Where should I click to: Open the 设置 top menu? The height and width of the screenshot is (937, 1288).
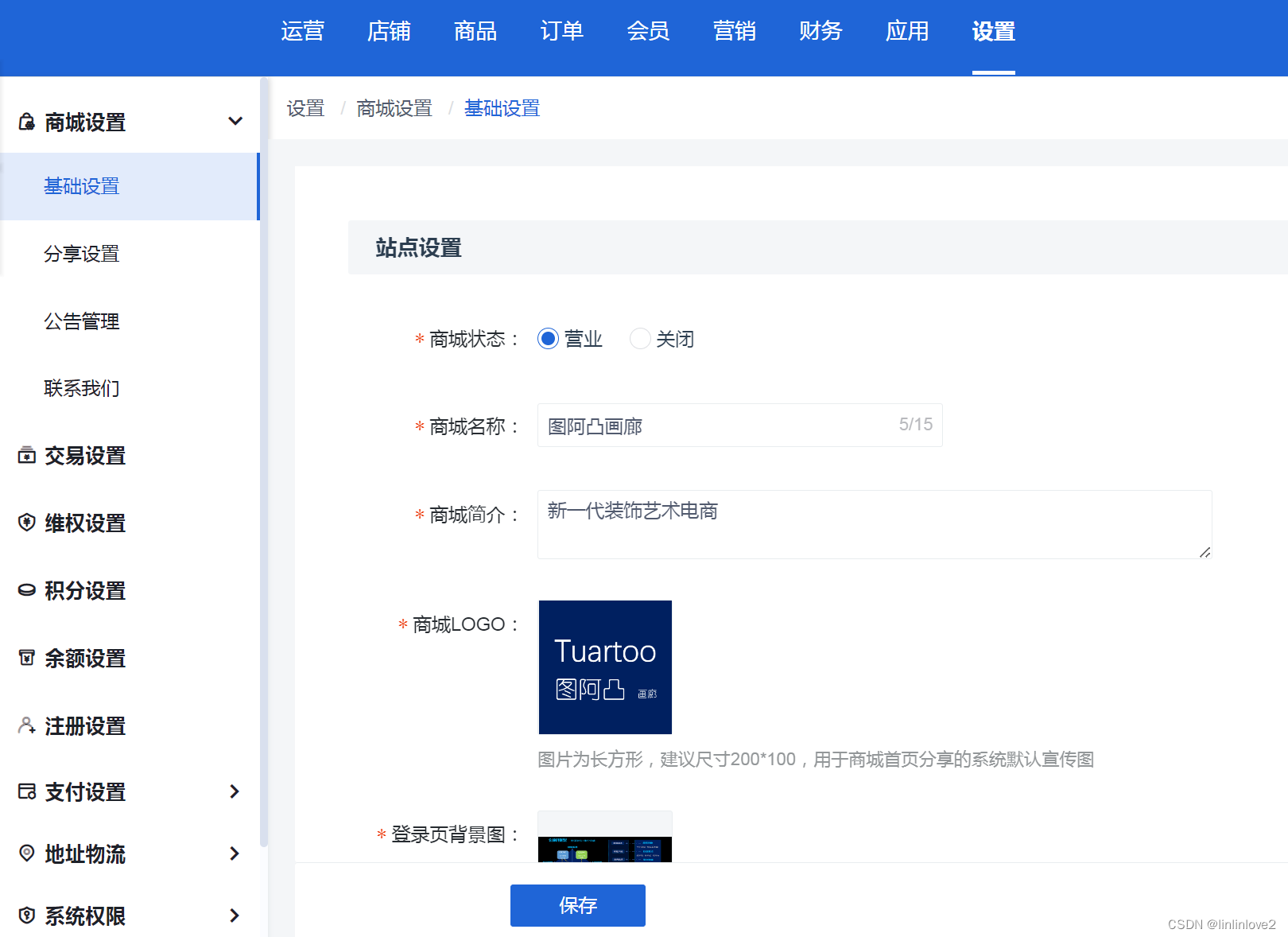(x=994, y=32)
